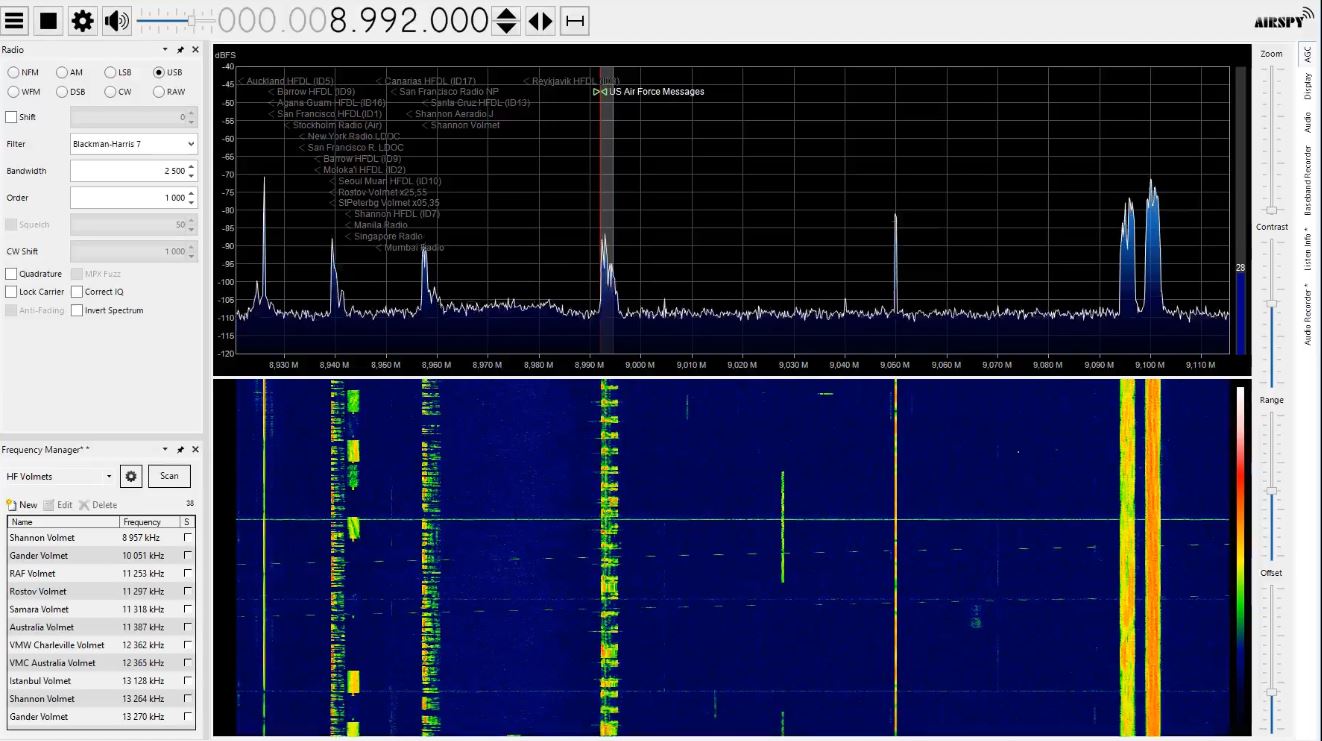The height and width of the screenshot is (741, 1322).
Task: Enable Lock Carrier
Action: tap(12, 291)
